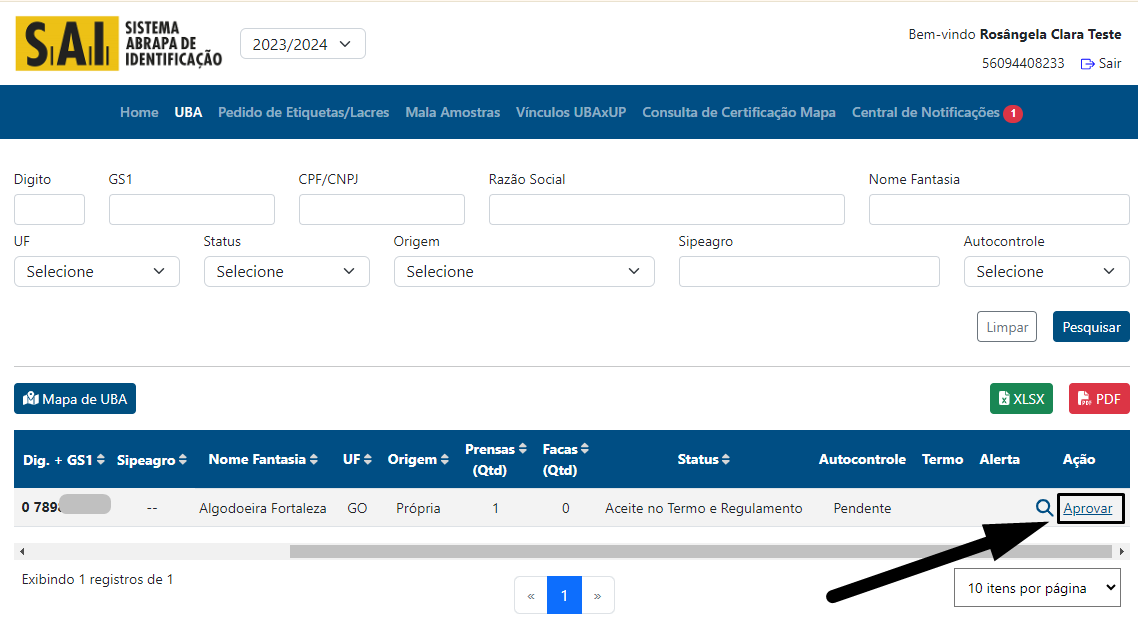Export results as PDF file
Screen dimensions: 1138x624
coord(1099,399)
